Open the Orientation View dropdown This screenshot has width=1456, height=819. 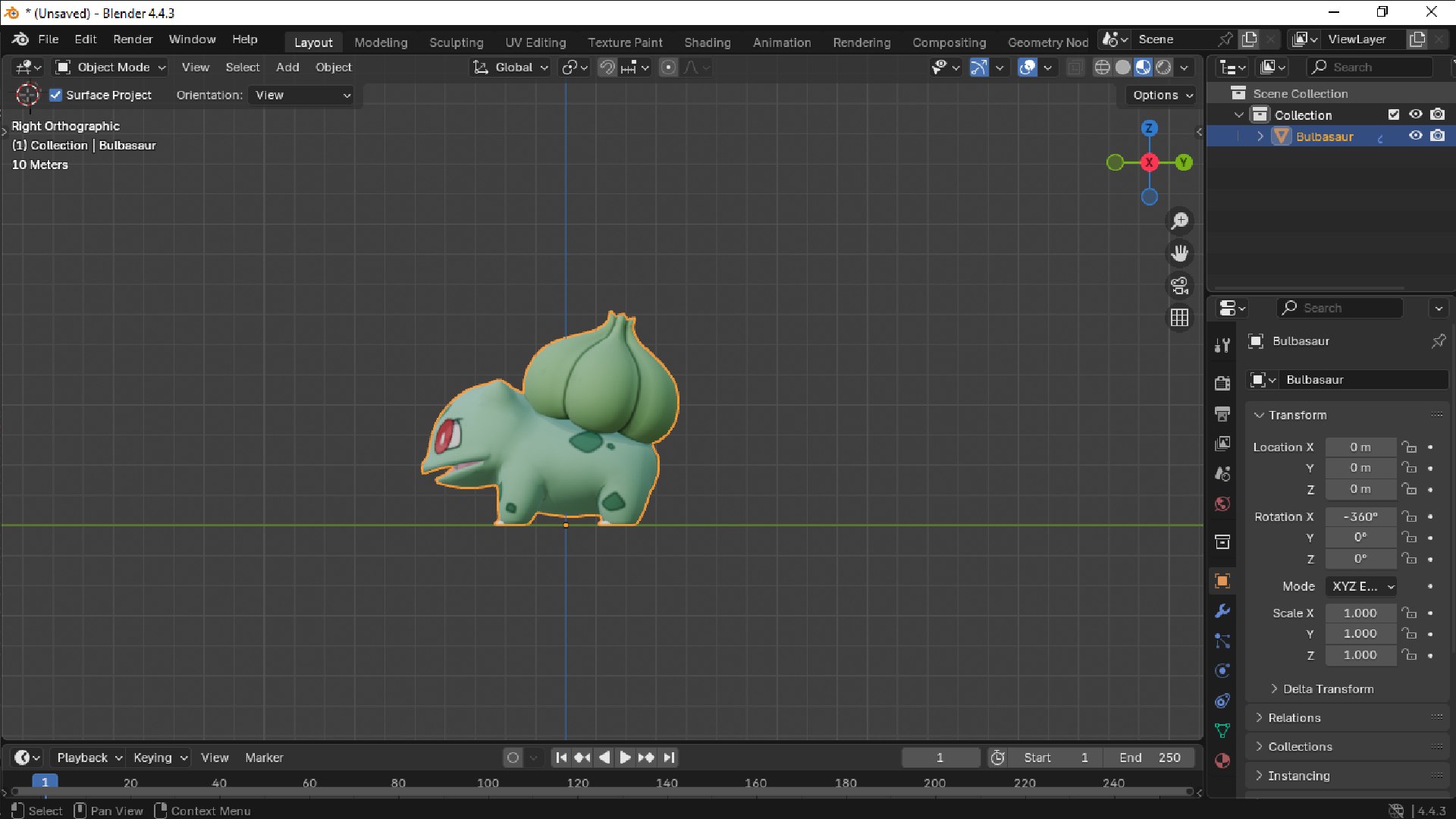303,96
